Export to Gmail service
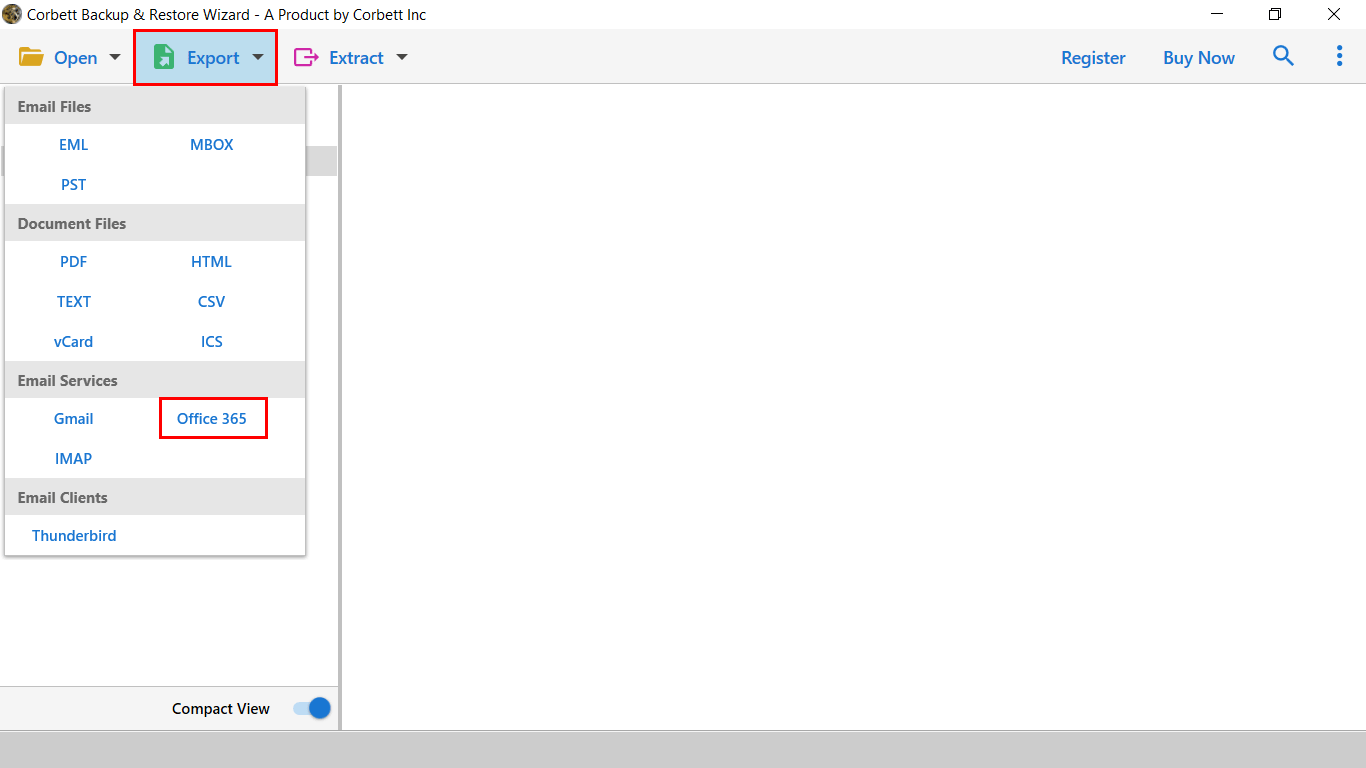This screenshot has height=768, width=1366. click(x=73, y=418)
